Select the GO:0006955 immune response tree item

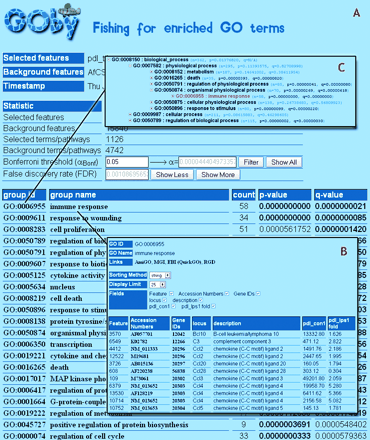[213, 96]
